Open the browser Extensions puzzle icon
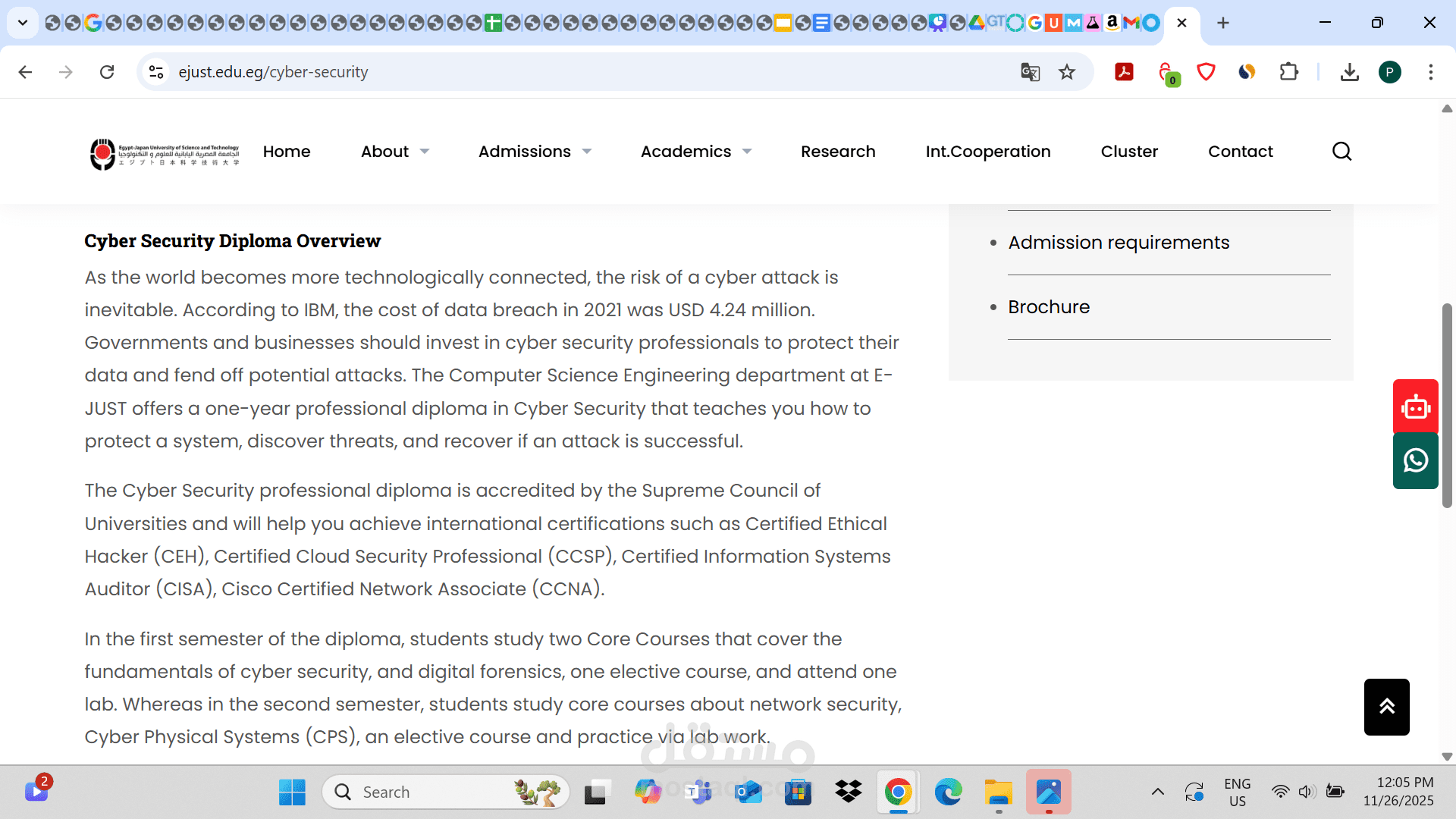The height and width of the screenshot is (819, 1456). point(1288,72)
